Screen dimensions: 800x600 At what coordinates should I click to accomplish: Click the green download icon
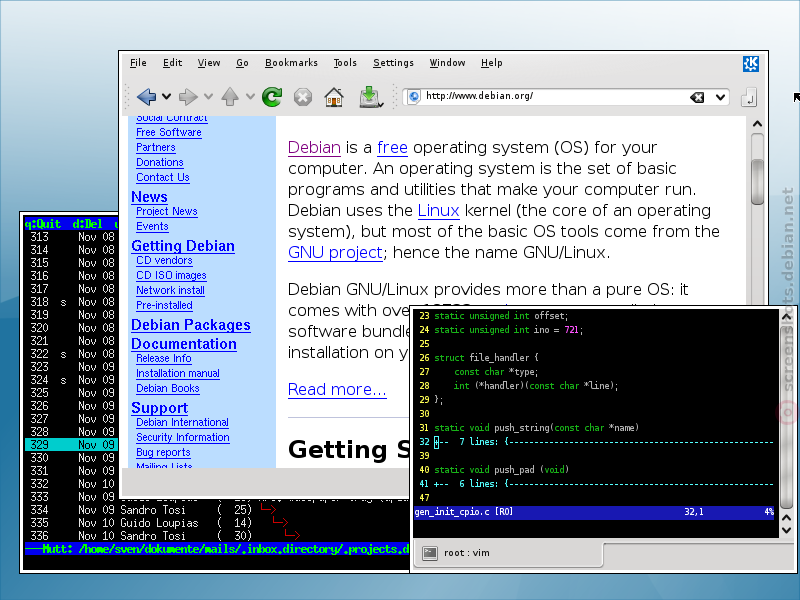370,96
